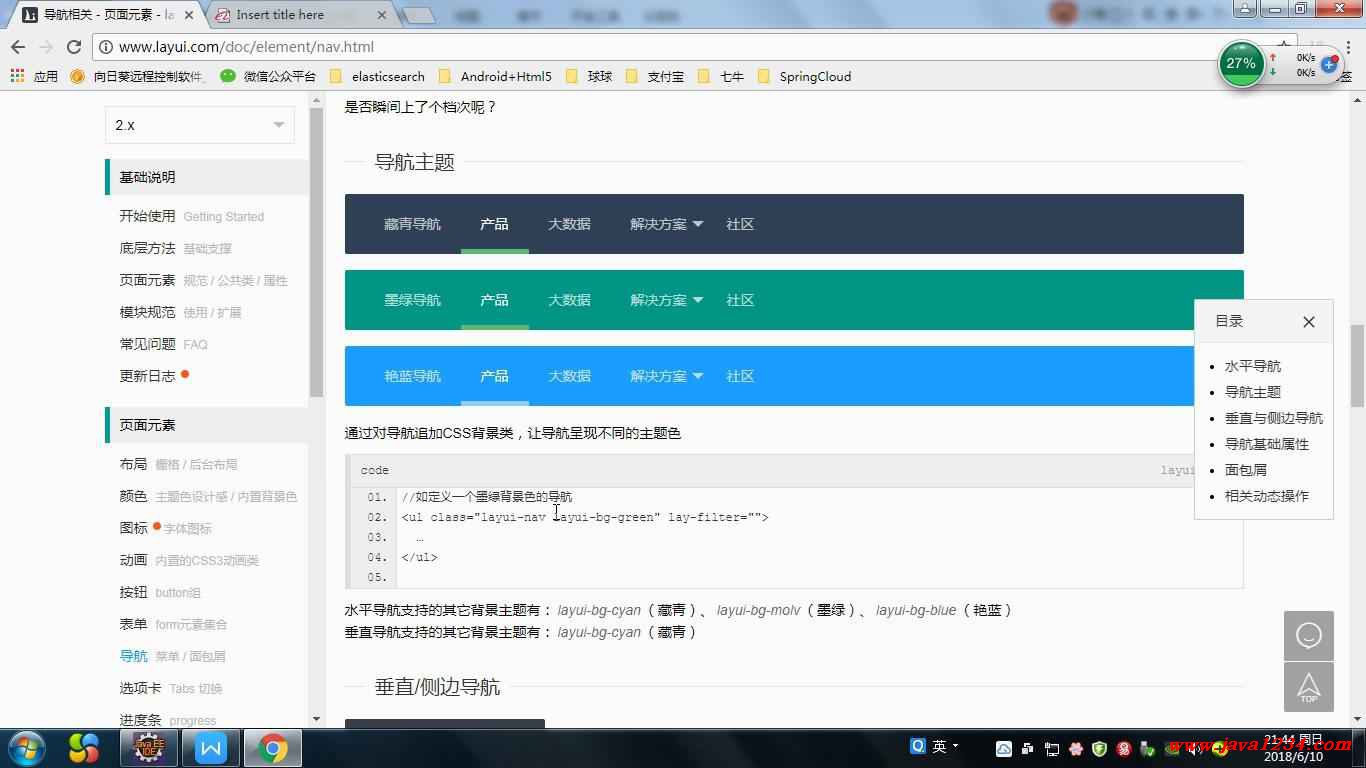
Task: Open 底层方法 基础支撑 page
Action: [175, 248]
